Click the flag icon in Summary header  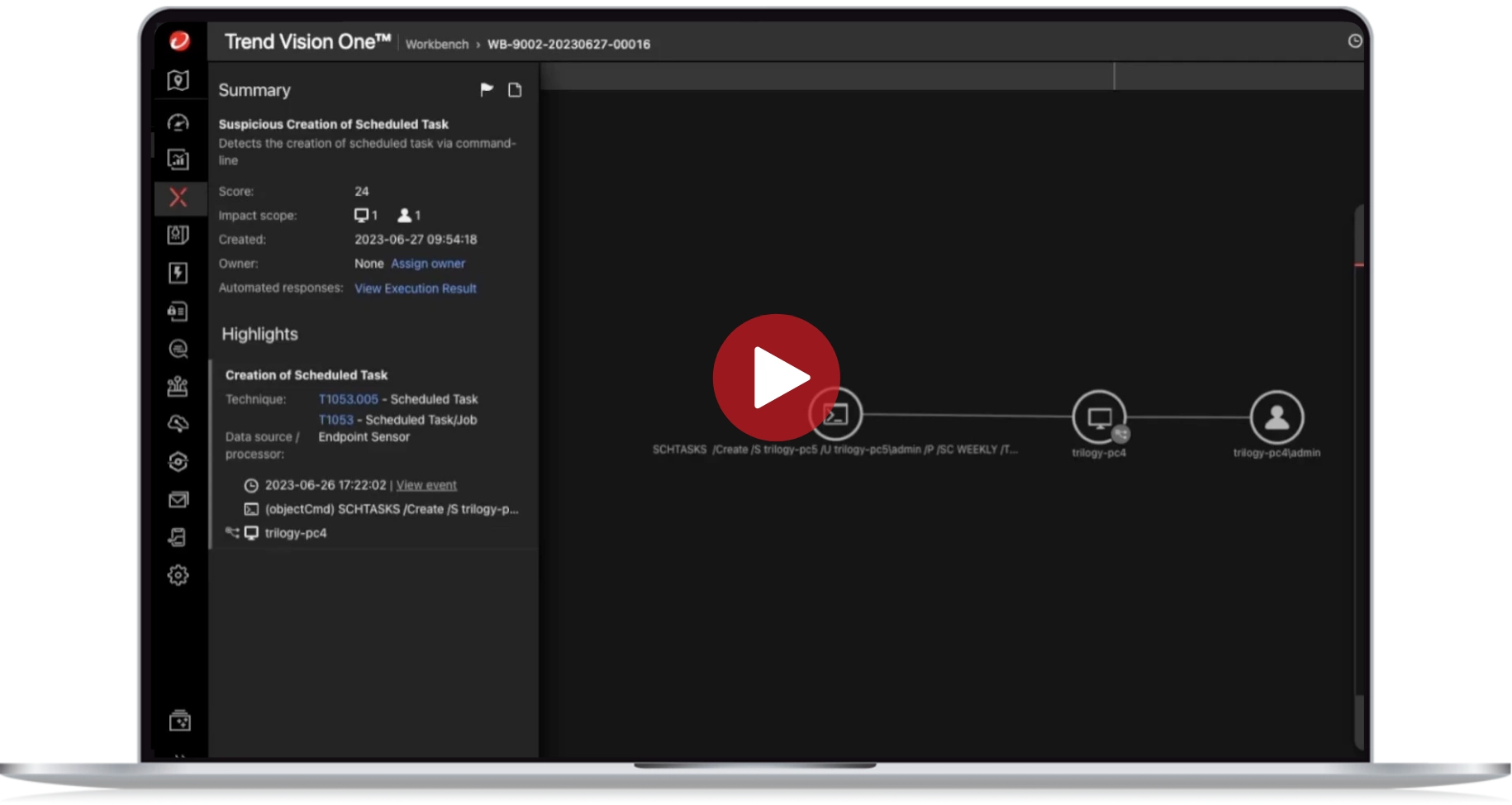(487, 89)
